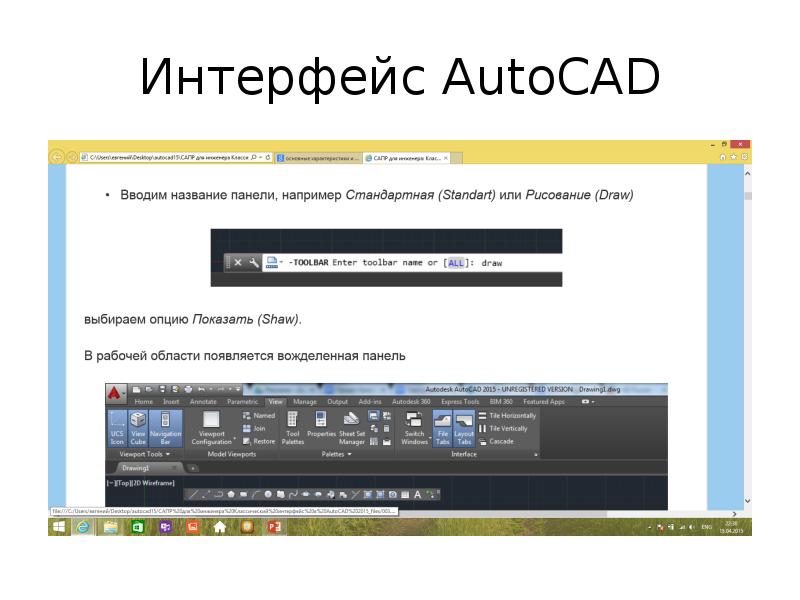Expand the Viewport Tools panel
This screenshot has width=800, height=600.
click(x=144, y=454)
